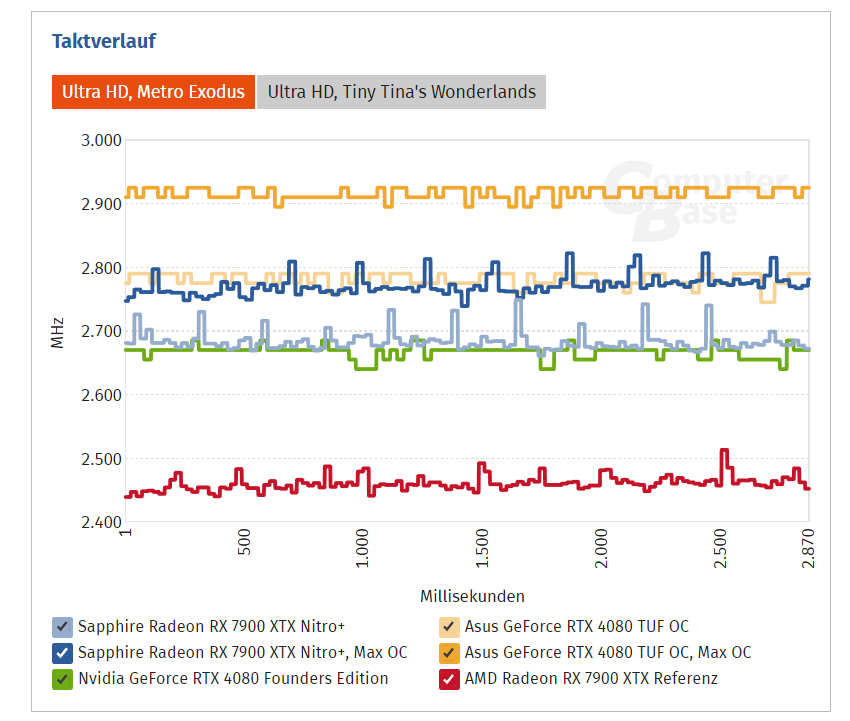Disable the AMD Radeon RX 7900 XTX Referenz checkbox
The width and height of the screenshot is (850, 721).
point(450,679)
